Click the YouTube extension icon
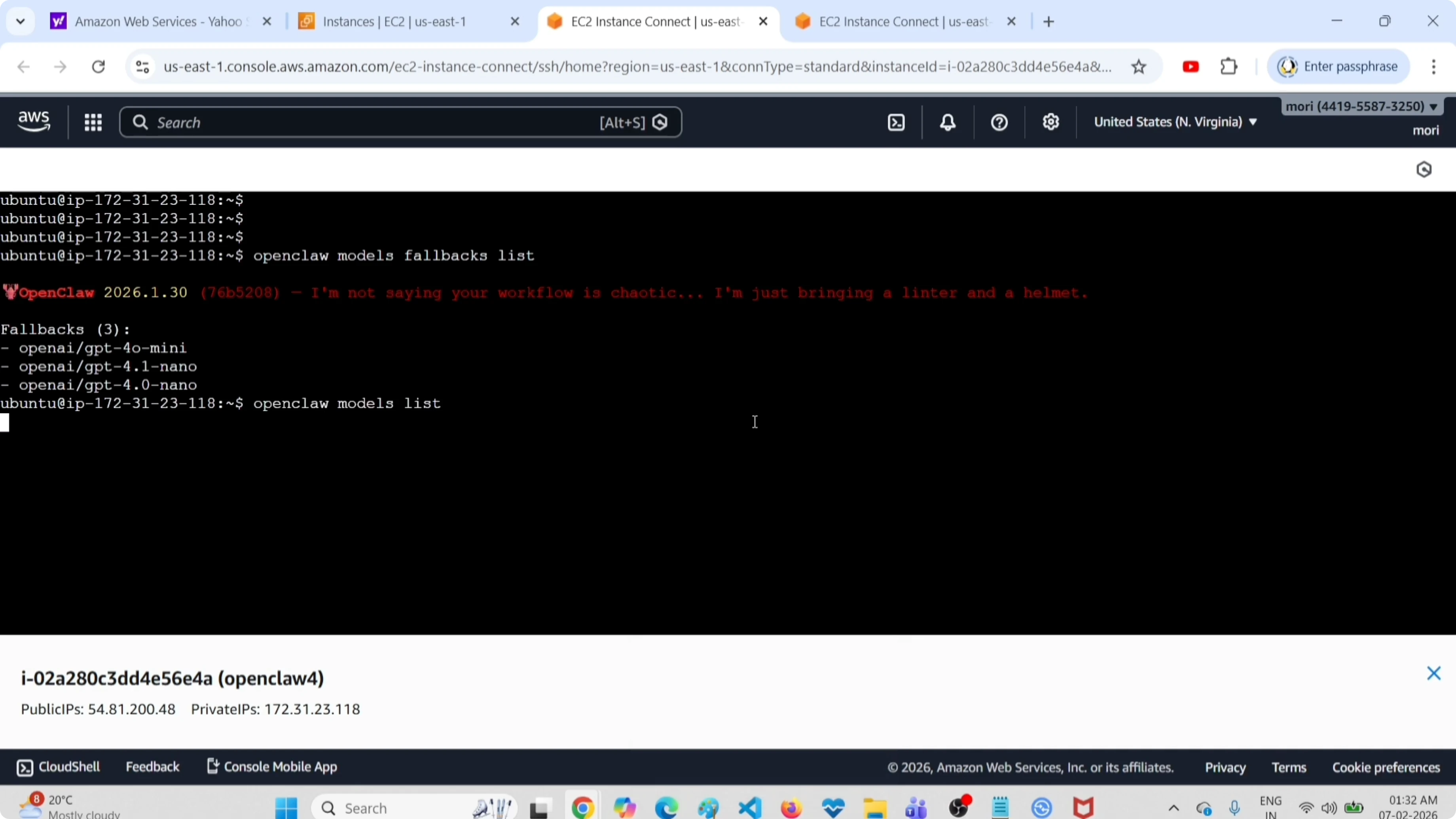The width and height of the screenshot is (1456, 819). click(x=1191, y=67)
